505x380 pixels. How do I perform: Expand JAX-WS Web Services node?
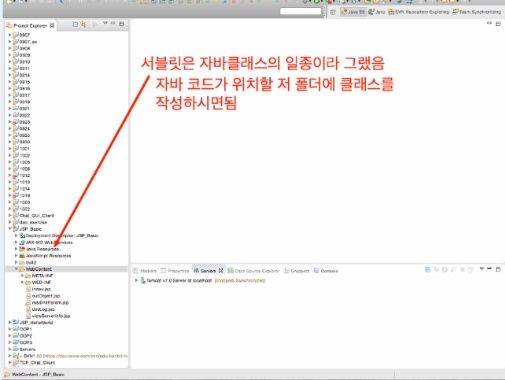pyautogui.click(x=16, y=242)
